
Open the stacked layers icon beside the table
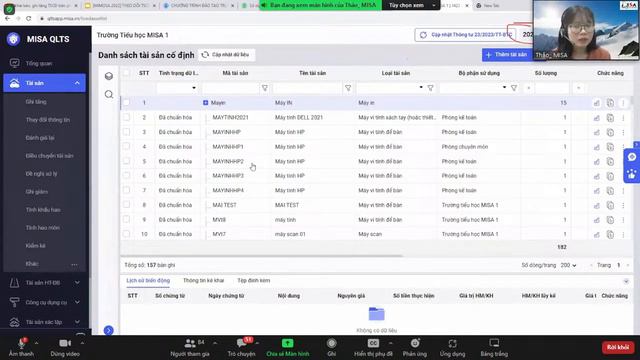109,76
